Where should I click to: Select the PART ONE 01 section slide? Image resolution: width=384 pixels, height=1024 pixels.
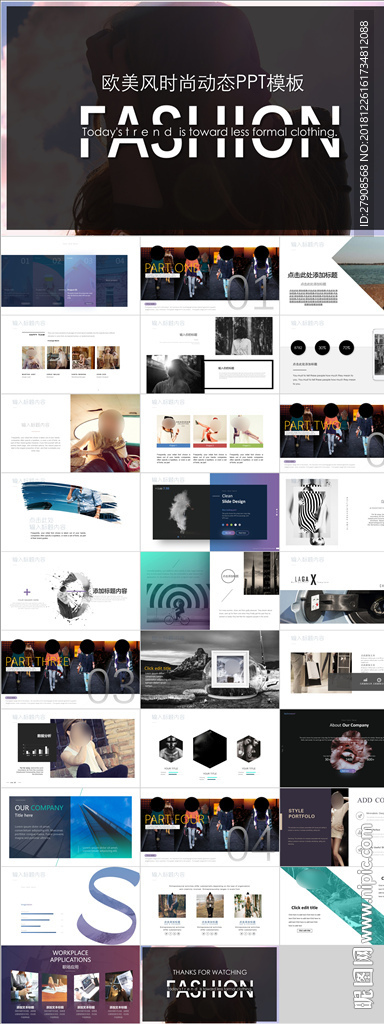tap(210, 275)
